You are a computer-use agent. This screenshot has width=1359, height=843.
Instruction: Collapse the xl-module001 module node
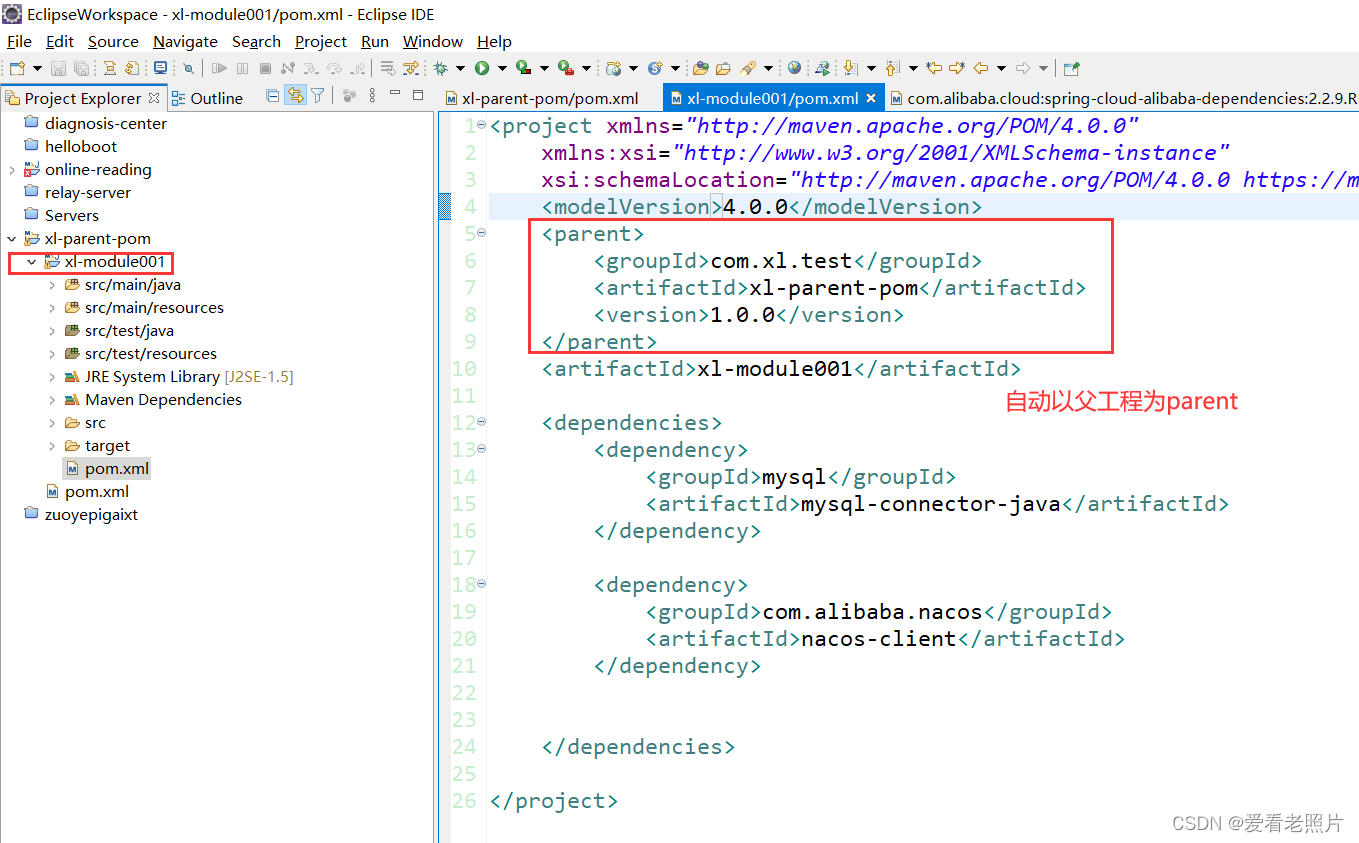[31, 262]
